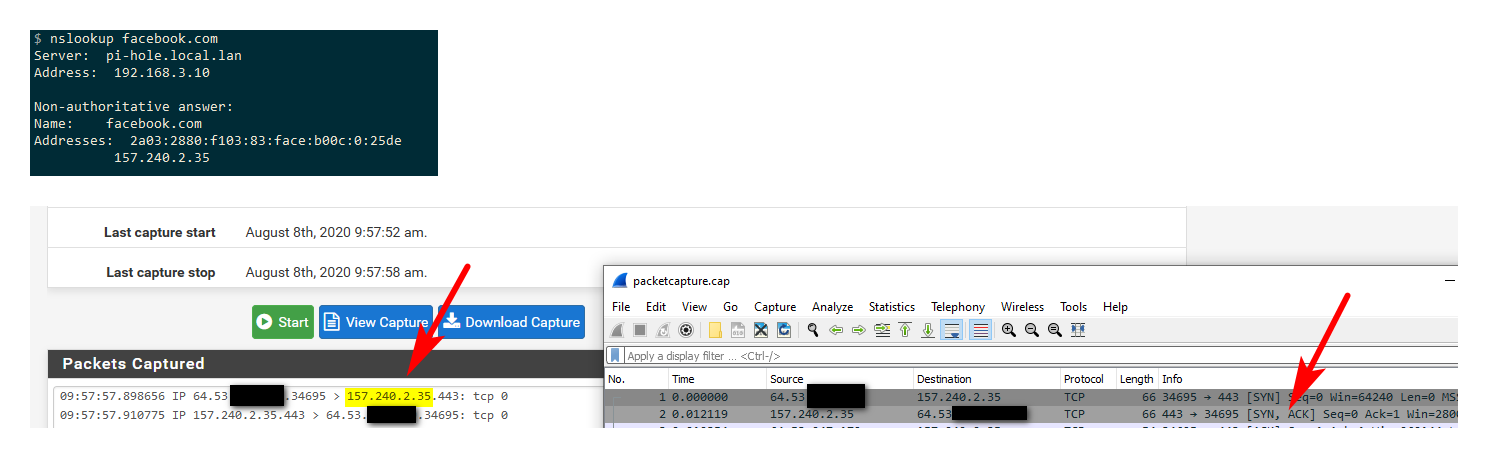This screenshot has width=1488, height=458.
Task: Reload this capture file in Wireshark
Action: (x=784, y=330)
